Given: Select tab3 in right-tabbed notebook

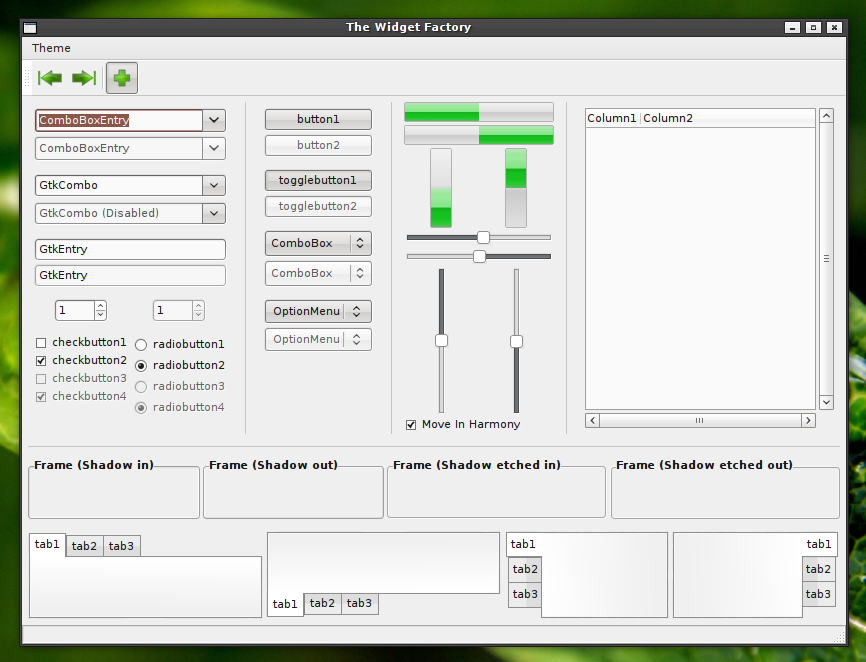Looking at the screenshot, I should click(819, 595).
